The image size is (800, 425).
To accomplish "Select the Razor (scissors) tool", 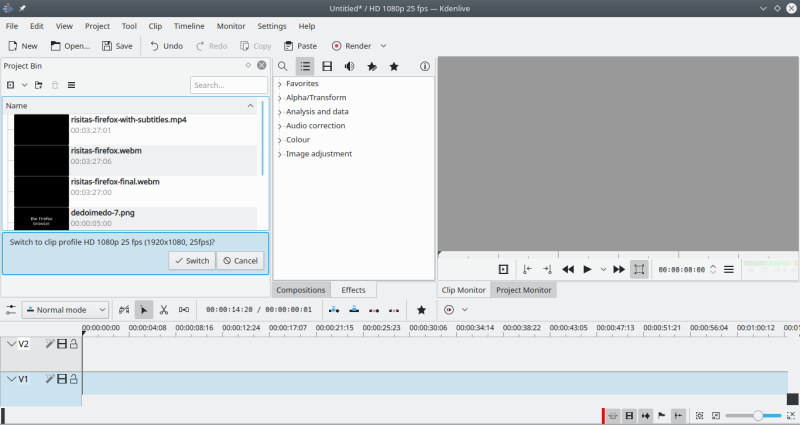I will click(x=164, y=310).
